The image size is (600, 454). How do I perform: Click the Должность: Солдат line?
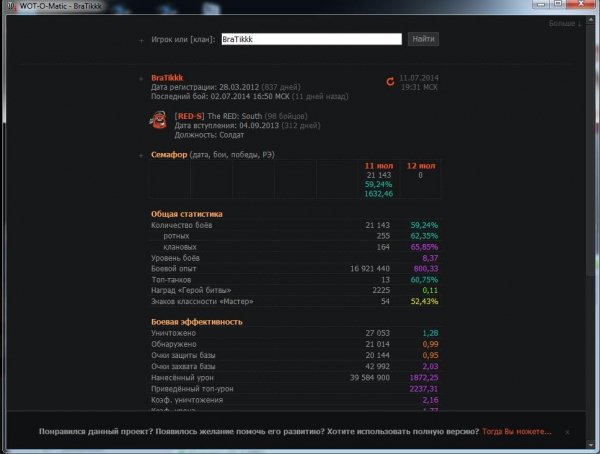(x=209, y=135)
